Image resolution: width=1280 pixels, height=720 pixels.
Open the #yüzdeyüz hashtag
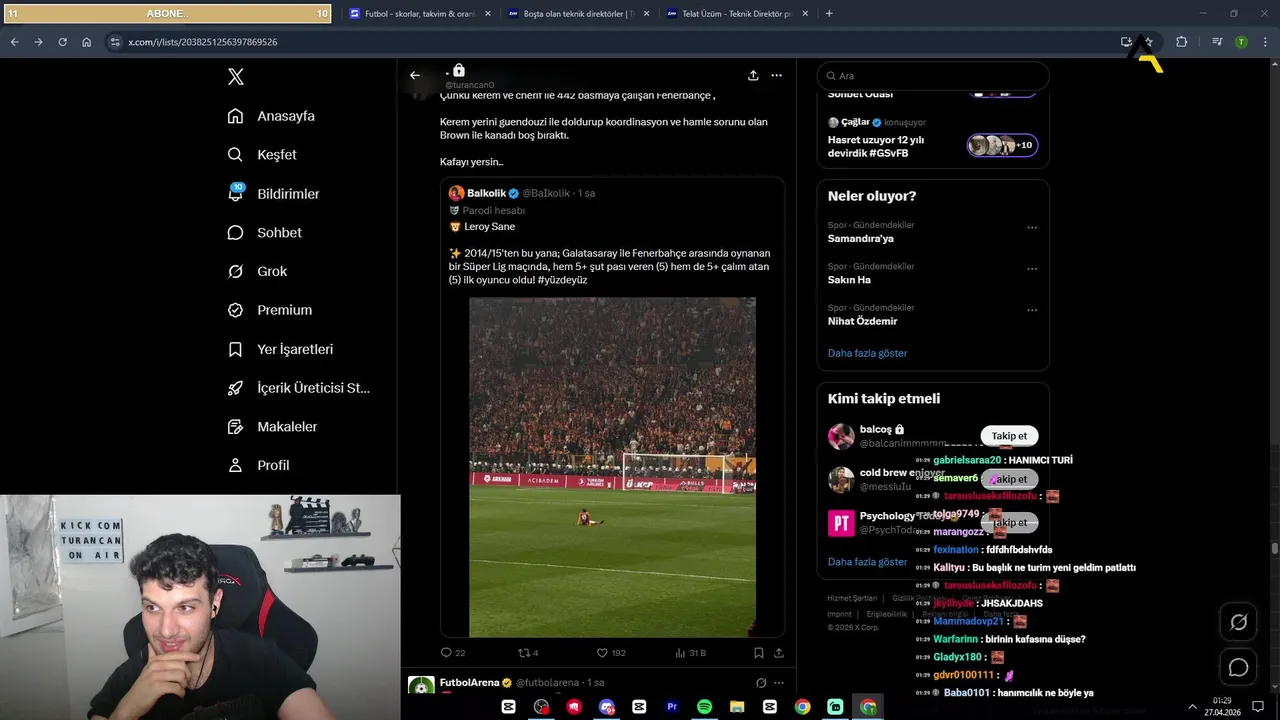click(562, 280)
